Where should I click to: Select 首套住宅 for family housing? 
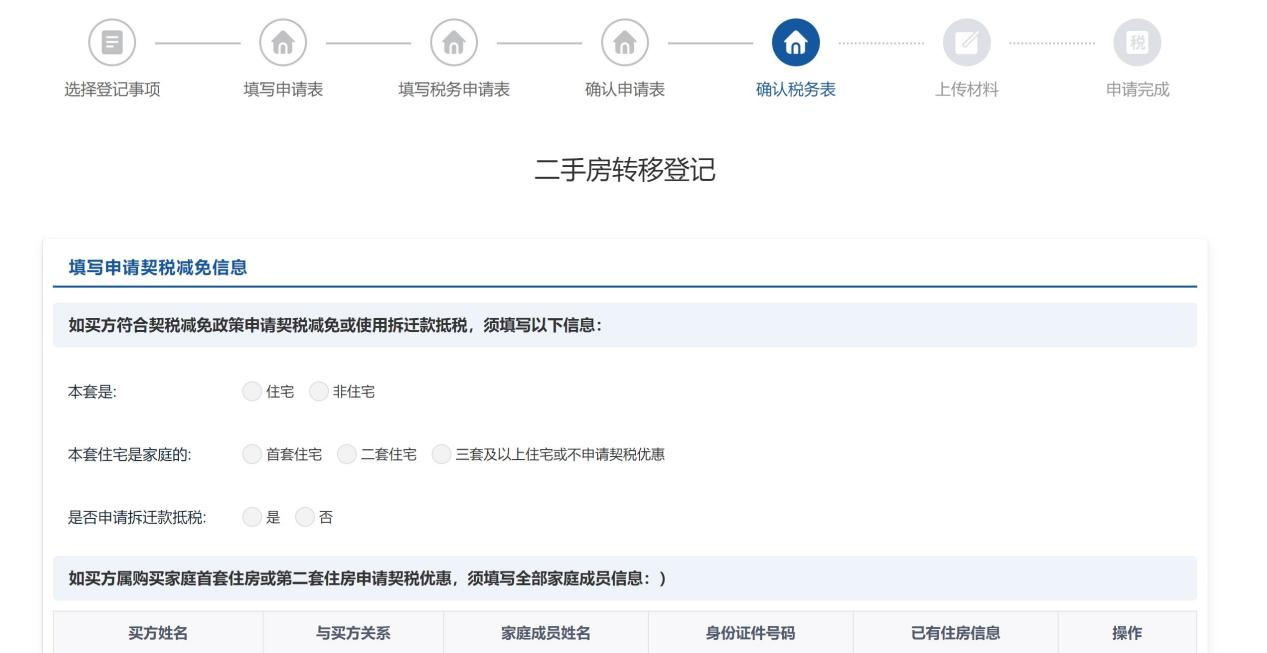pyautogui.click(x=251, y=455)
